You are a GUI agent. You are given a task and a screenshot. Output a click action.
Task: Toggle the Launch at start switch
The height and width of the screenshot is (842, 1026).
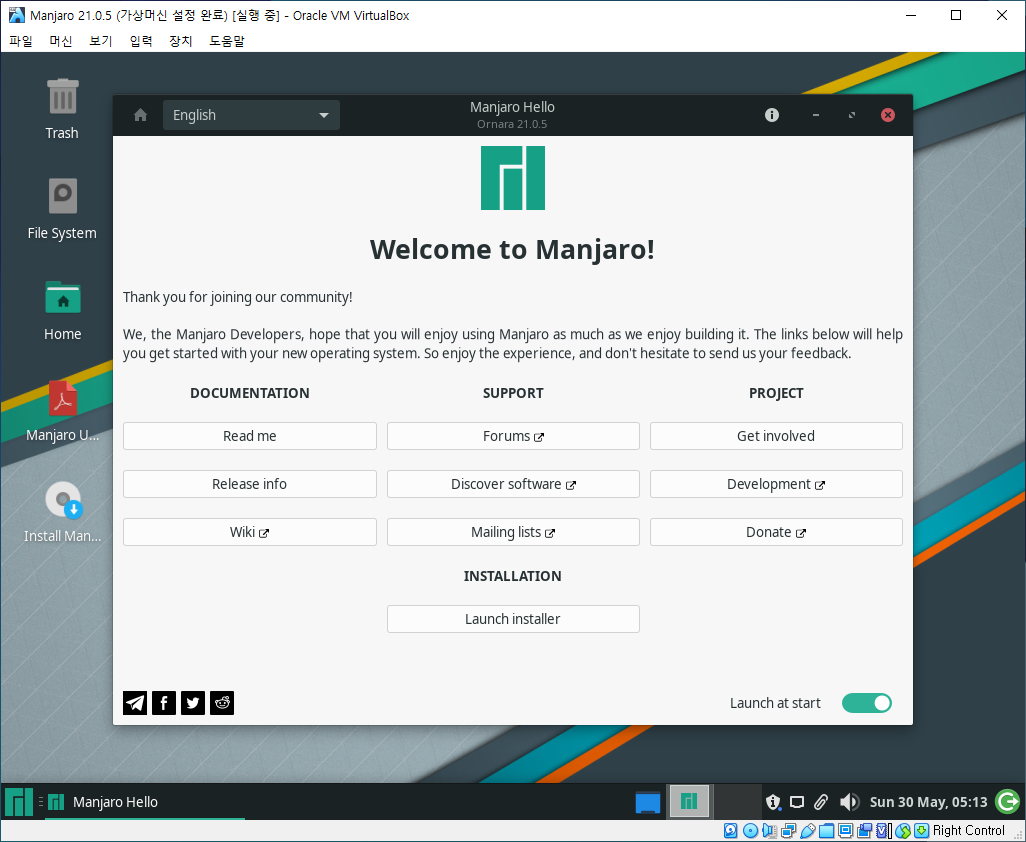[866, 703]
